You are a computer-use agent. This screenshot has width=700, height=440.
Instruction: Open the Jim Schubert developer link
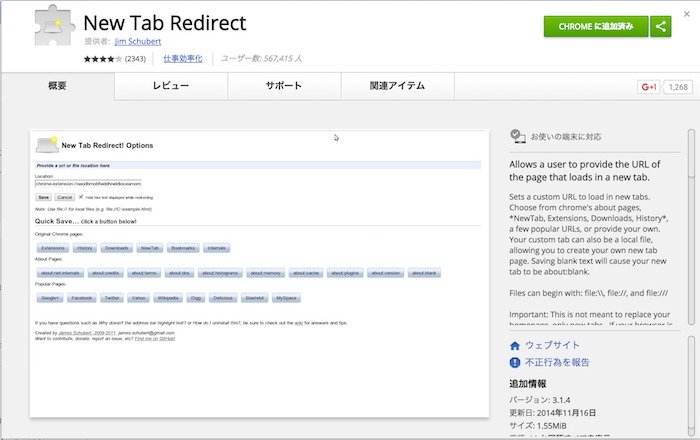pyautogui.click(x=138, y=42)
